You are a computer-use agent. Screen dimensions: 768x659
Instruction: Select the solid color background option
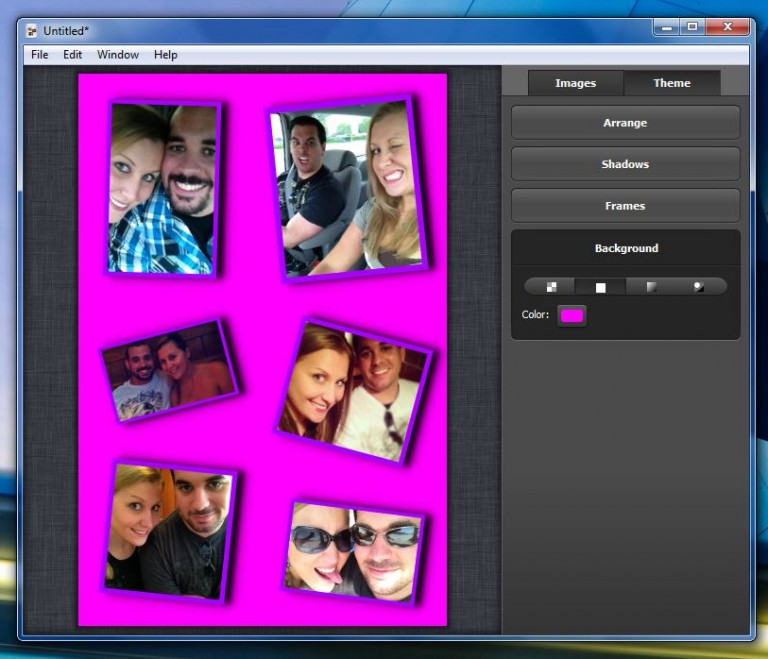tap(600, 287)
